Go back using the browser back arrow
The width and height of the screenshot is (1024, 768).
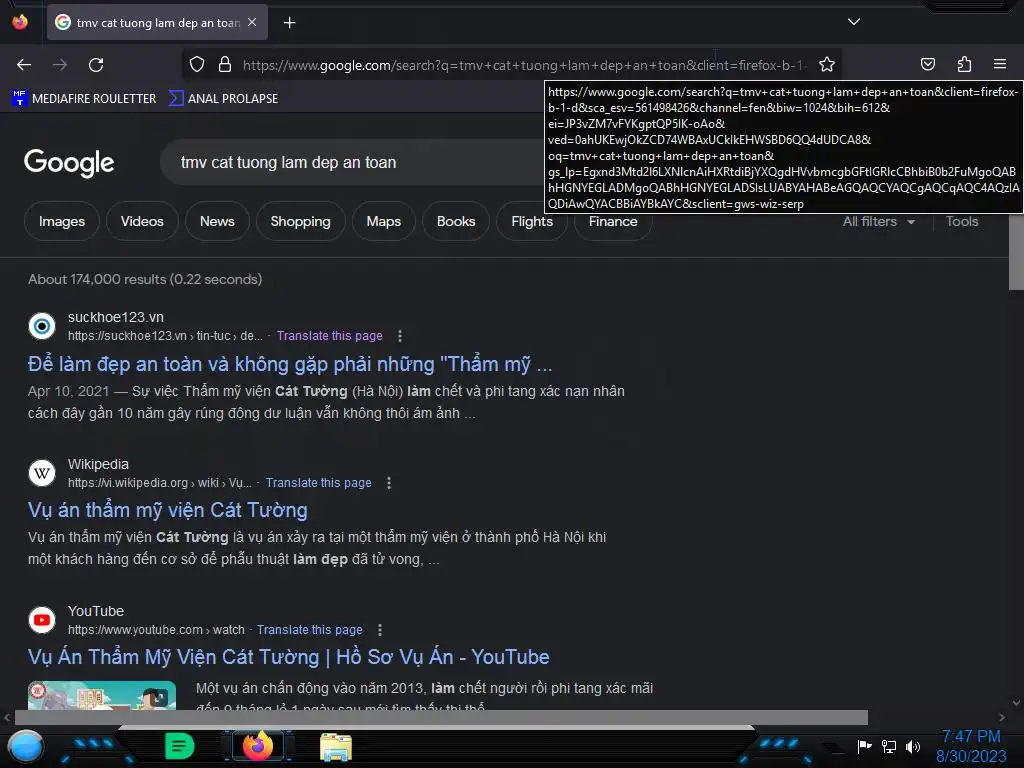(24, 65)
